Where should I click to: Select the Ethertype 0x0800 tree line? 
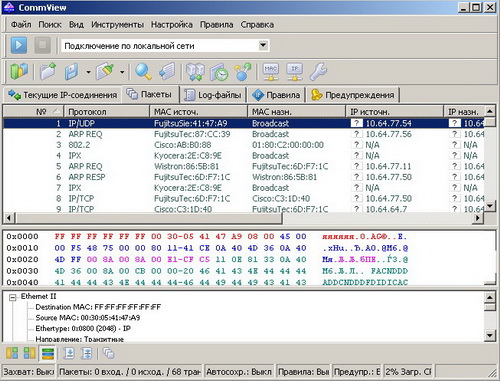pyautogui.click(x=83, y=328)
